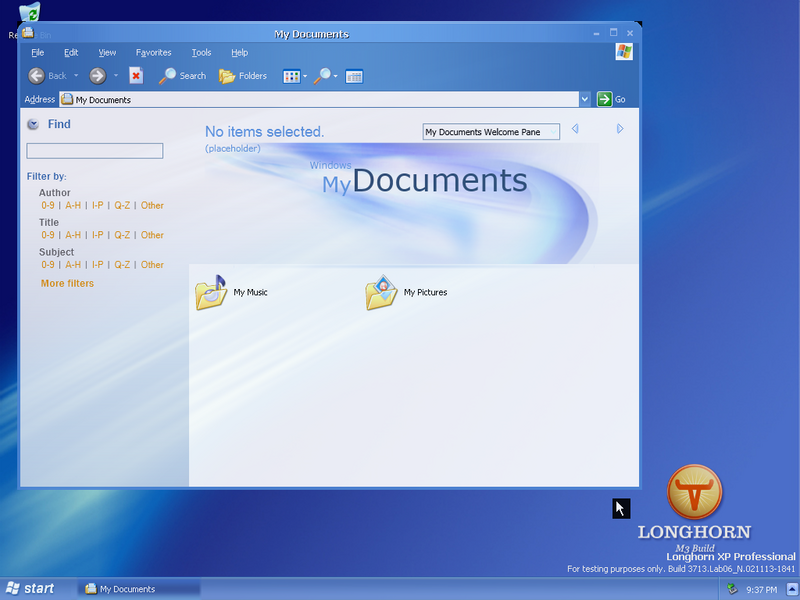
Task: Open the Forward history dropdown arrow
Action: pos(116,76)
